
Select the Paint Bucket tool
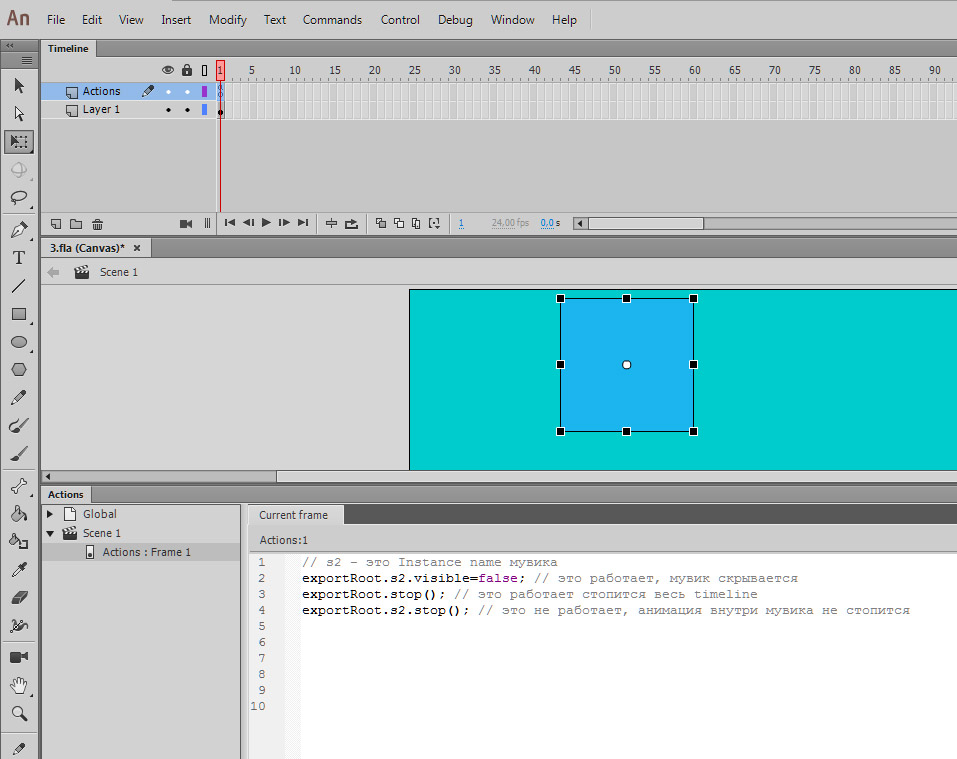[19, 514]
